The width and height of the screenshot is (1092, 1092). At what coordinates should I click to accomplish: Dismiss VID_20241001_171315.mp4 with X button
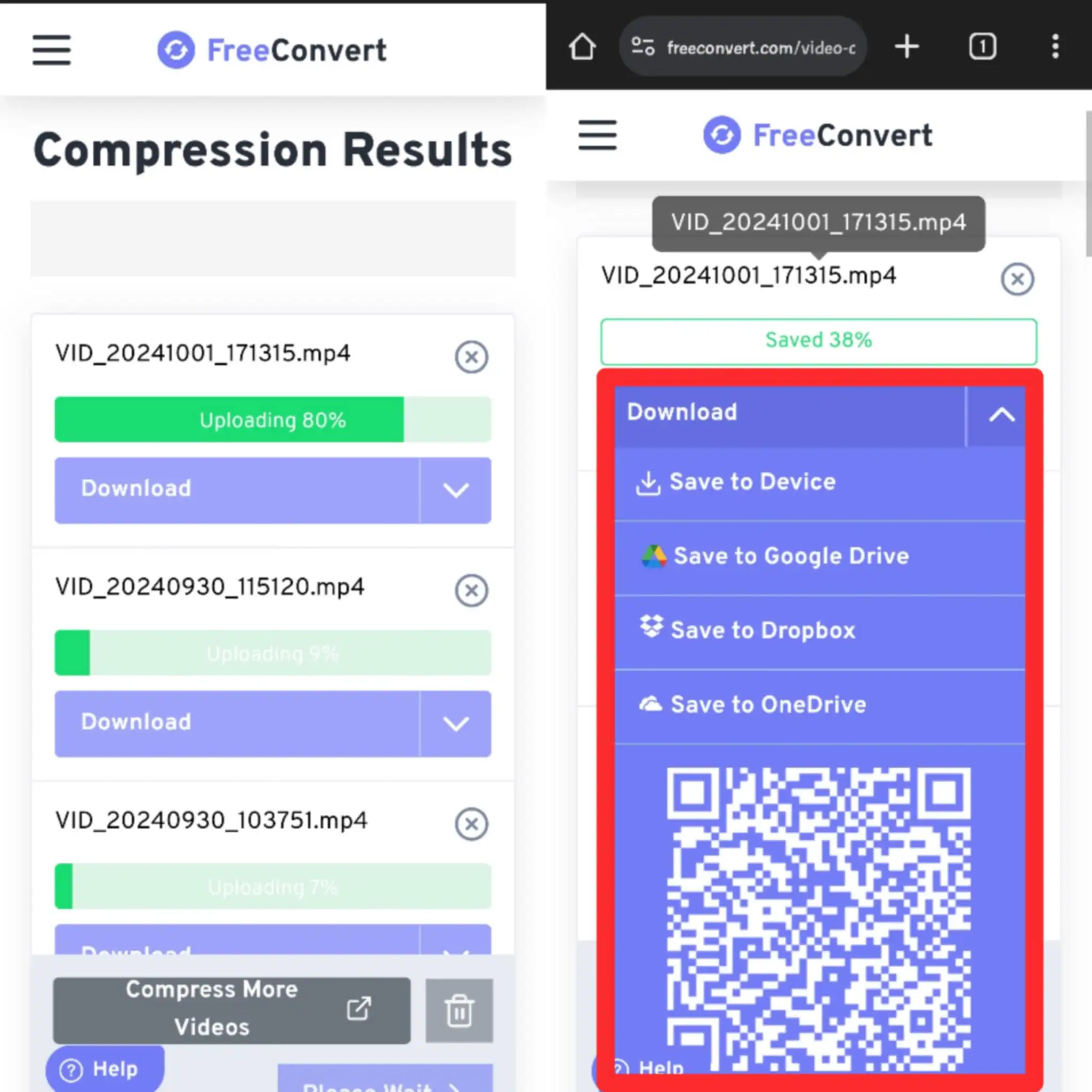point(1018,278)
